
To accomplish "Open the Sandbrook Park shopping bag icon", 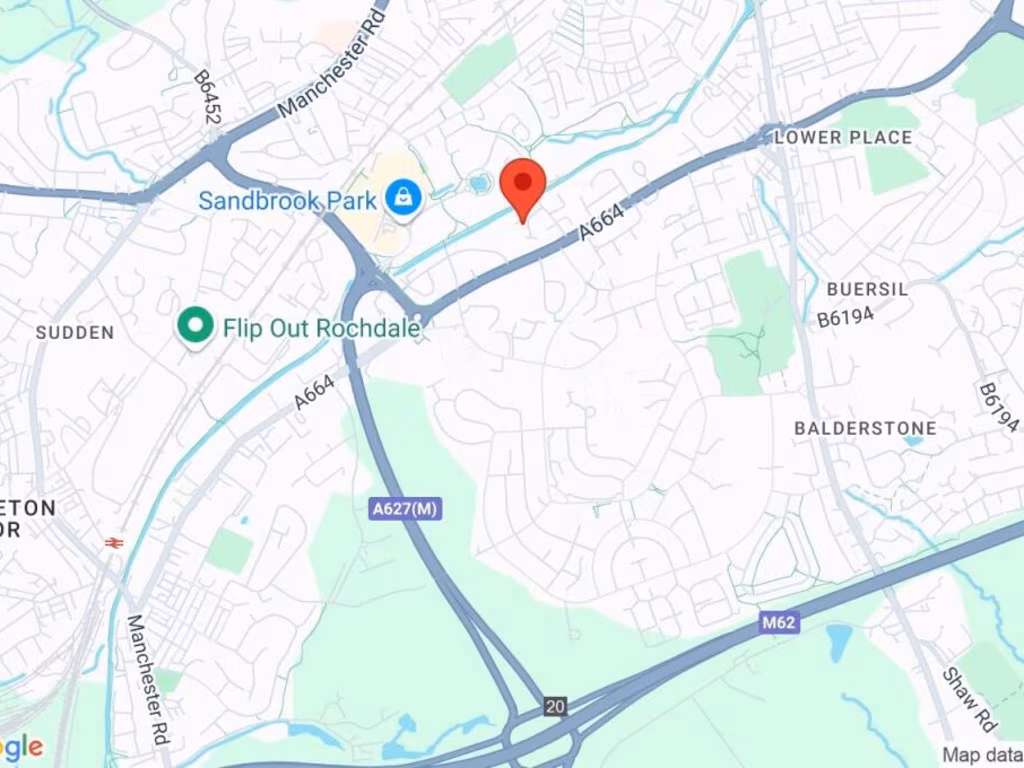I will click(404, 199).
